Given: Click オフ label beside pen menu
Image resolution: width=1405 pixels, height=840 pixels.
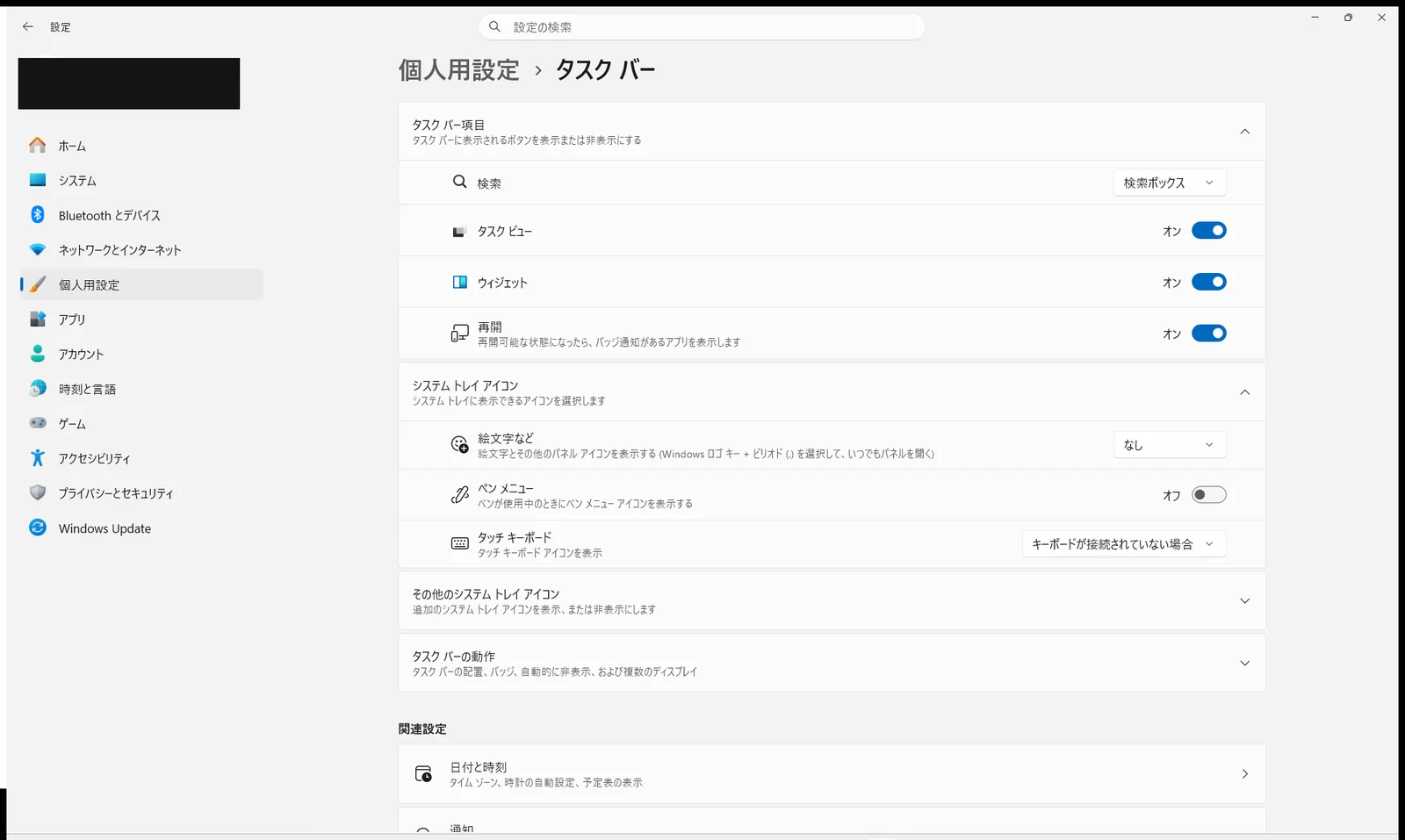Looking at the screenshot, I should point(1171,496).
